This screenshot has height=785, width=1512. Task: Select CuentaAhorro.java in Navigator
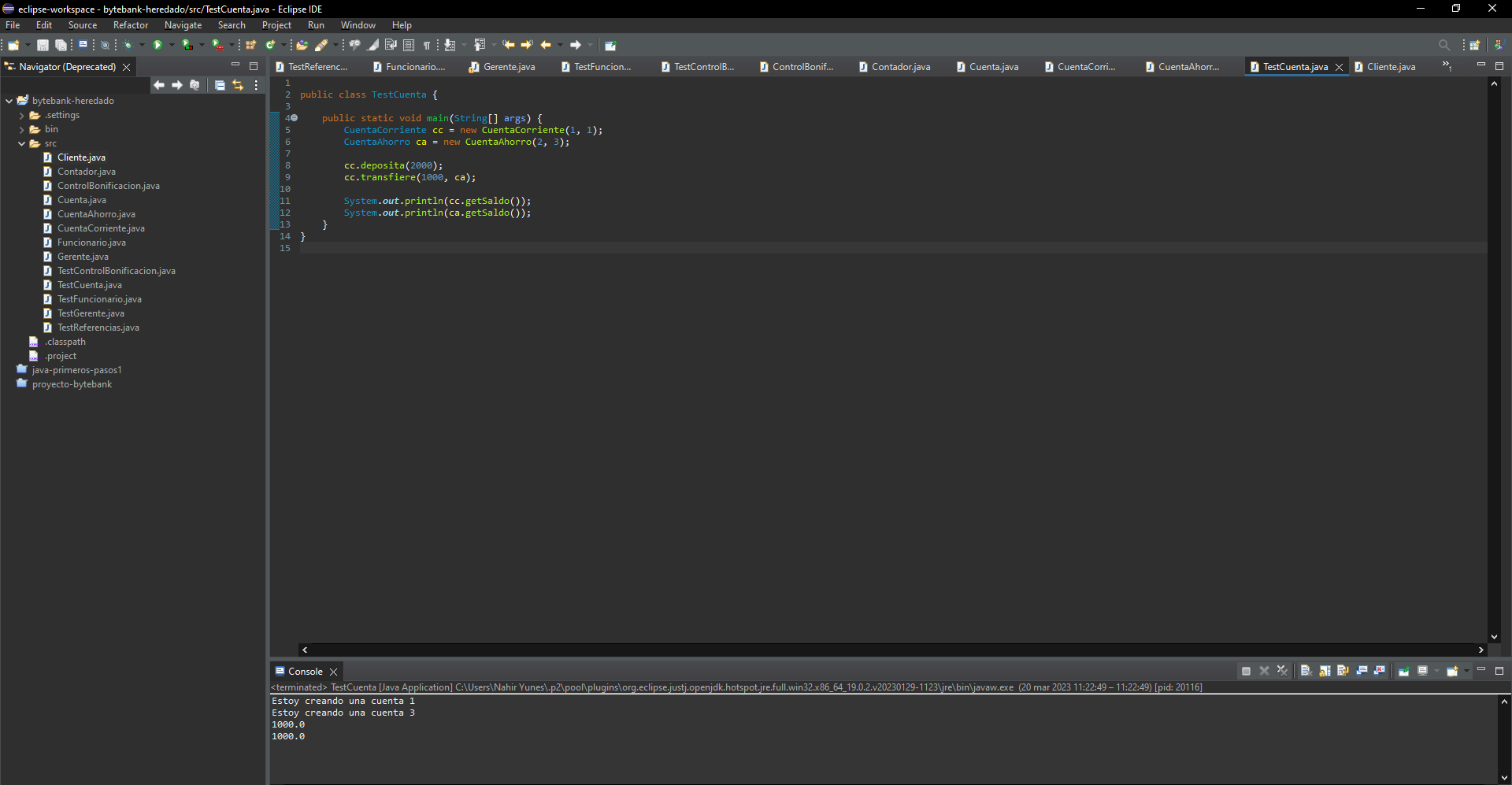coord(96,214)
